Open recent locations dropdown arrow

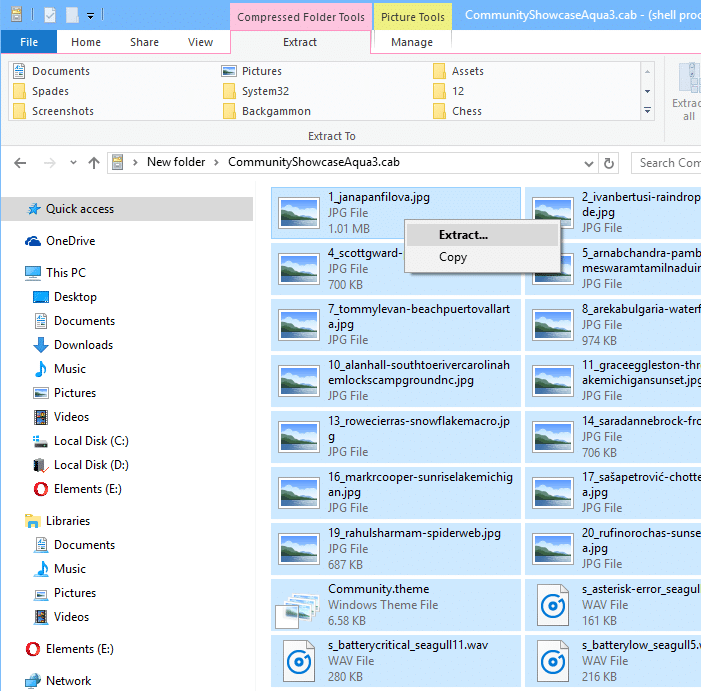[73, 163]
